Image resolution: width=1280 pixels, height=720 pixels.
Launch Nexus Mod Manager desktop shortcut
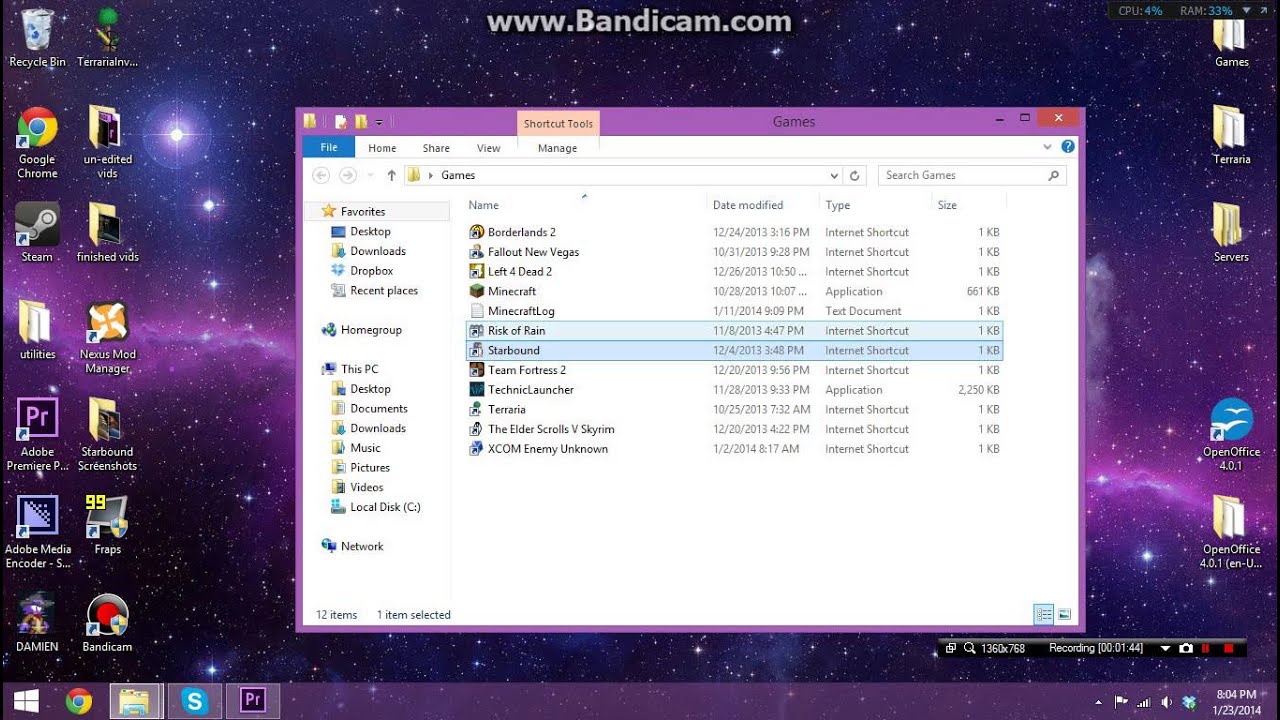(107, 337)
